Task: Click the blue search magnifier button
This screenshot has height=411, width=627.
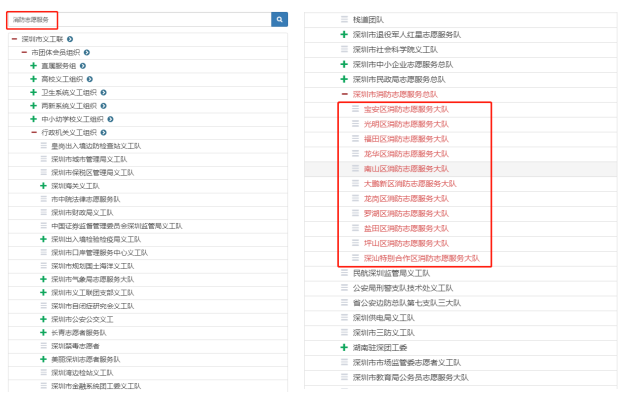Action: pyautogui.click(x=279, y=19)
